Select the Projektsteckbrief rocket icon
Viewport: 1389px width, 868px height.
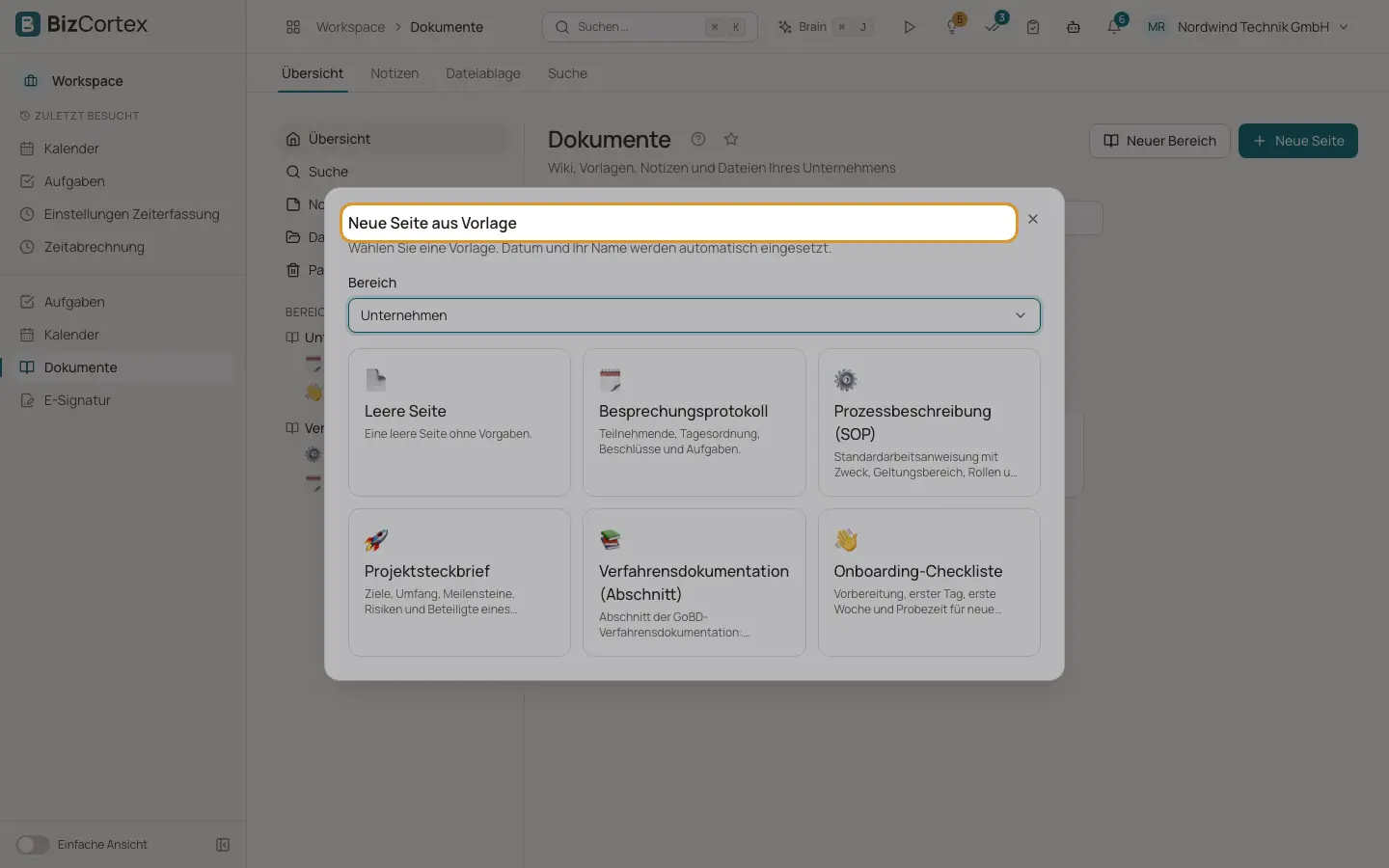pos(376,540)
